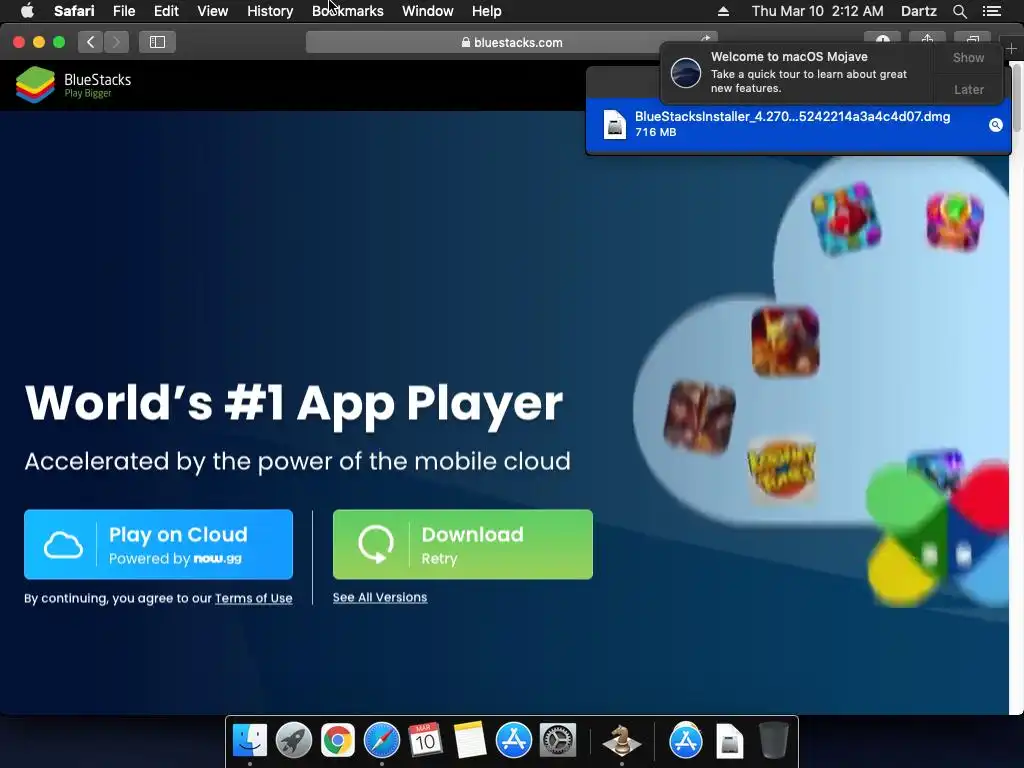Go back with Safari back arrow
This screenshot has height=768, width=1024.
pos(91,42)
